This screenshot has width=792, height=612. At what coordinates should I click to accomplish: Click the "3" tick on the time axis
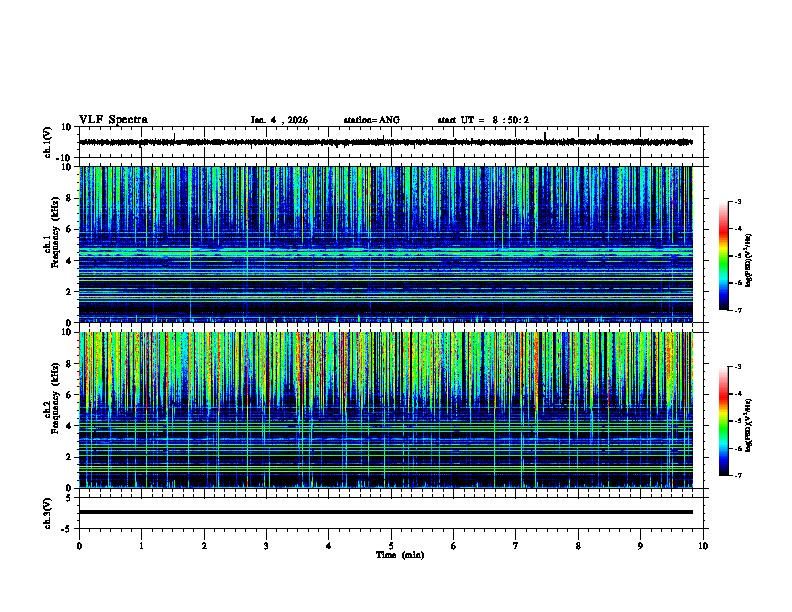click(x=266, y=546)
